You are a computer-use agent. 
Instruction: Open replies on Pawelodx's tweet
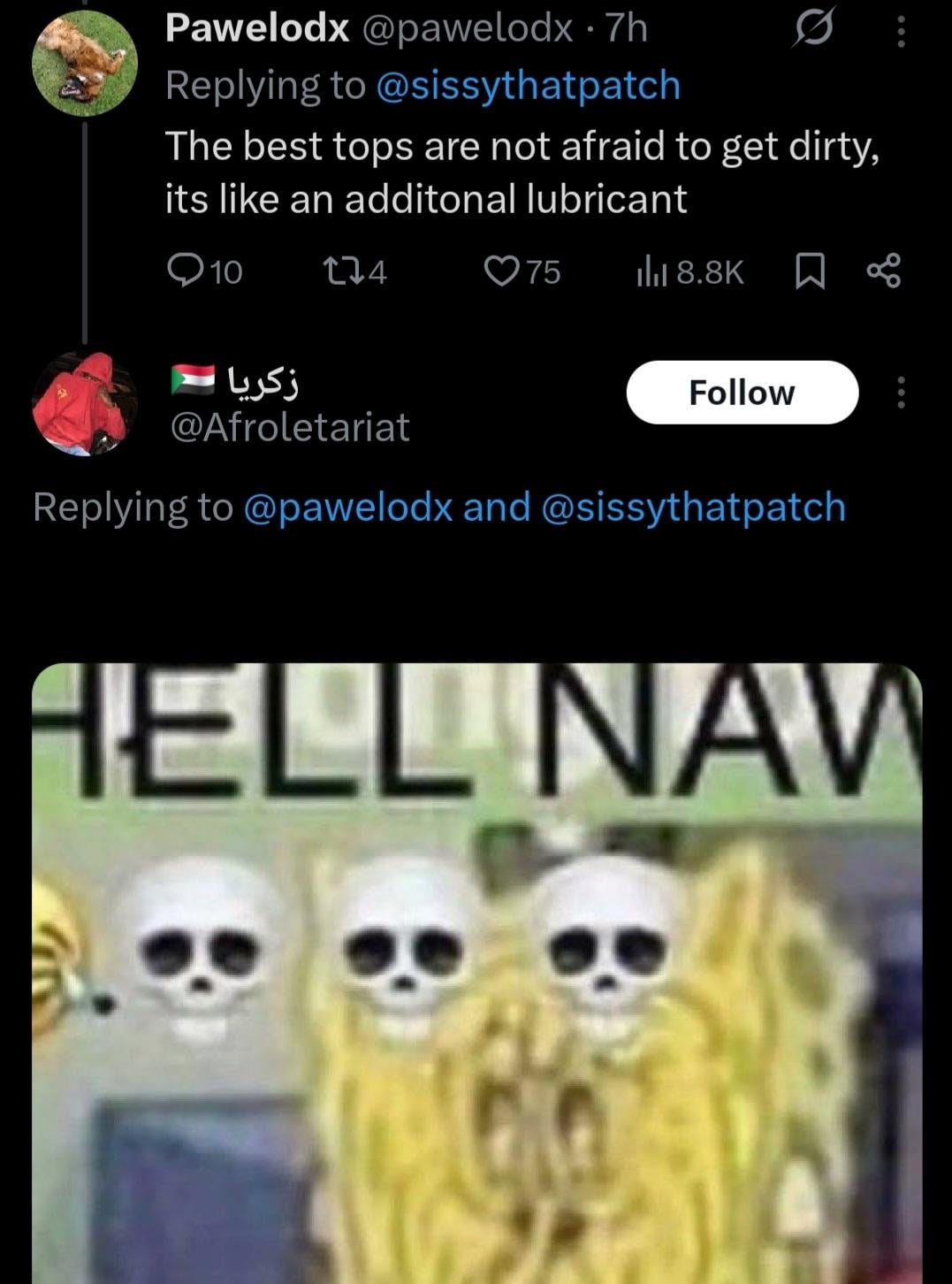204,271
